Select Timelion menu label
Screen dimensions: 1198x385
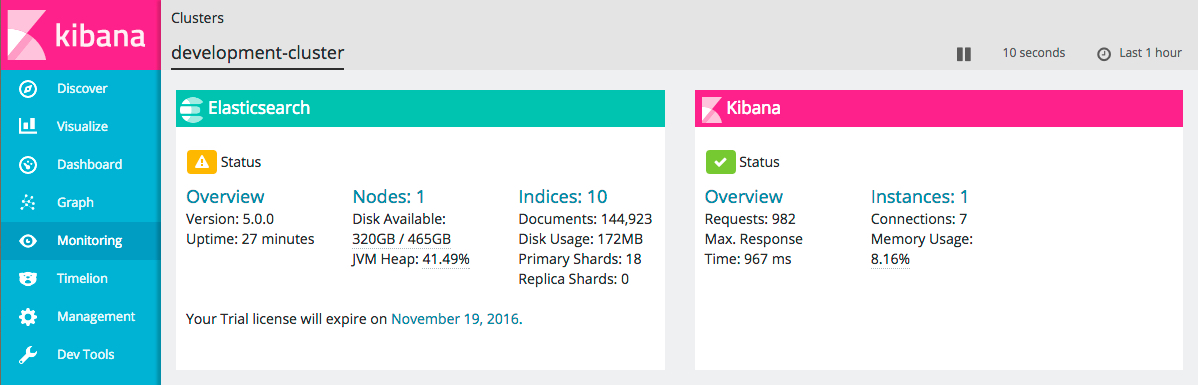point(83,279)
